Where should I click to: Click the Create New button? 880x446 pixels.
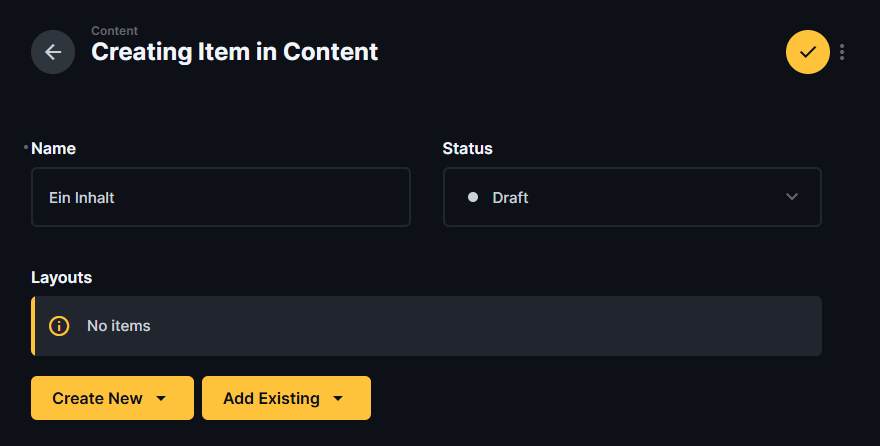98,398
